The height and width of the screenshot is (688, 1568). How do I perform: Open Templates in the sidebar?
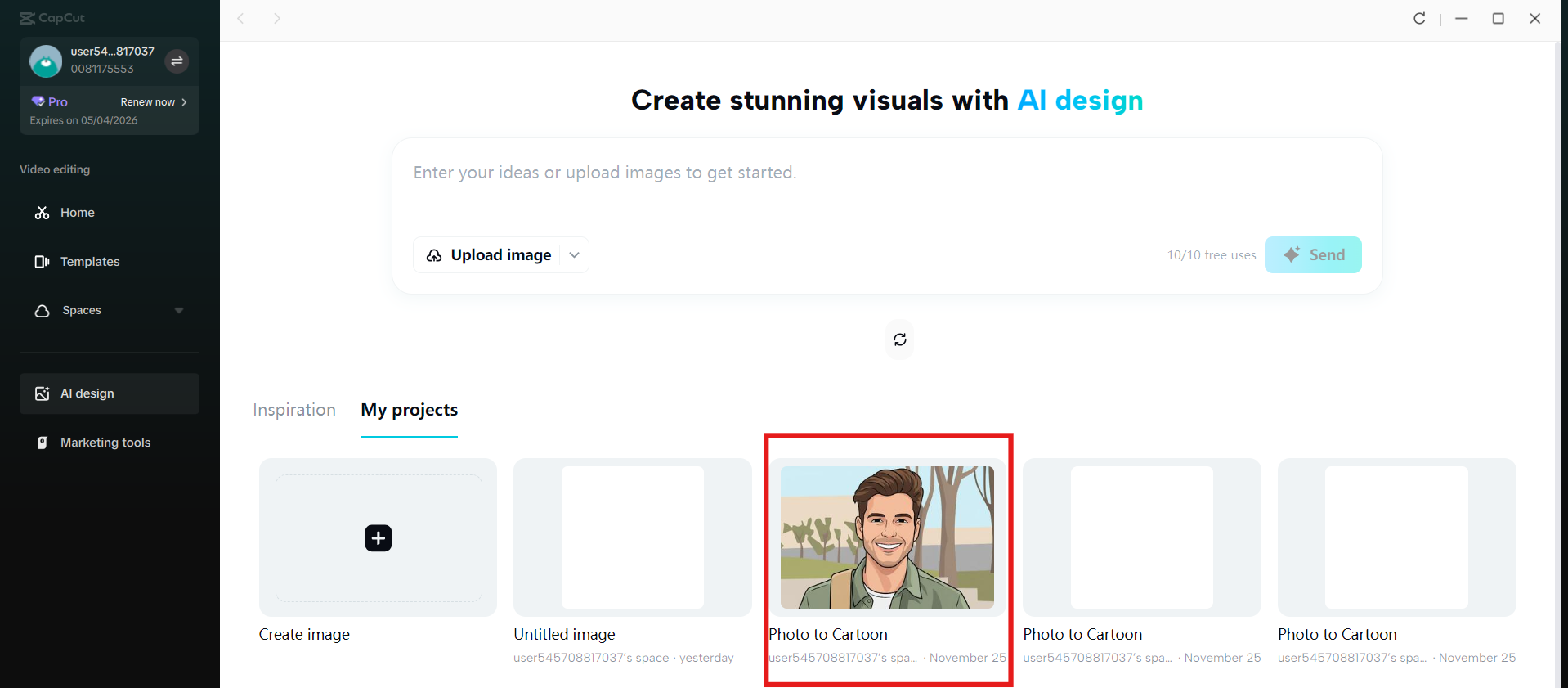pos(90,262)
